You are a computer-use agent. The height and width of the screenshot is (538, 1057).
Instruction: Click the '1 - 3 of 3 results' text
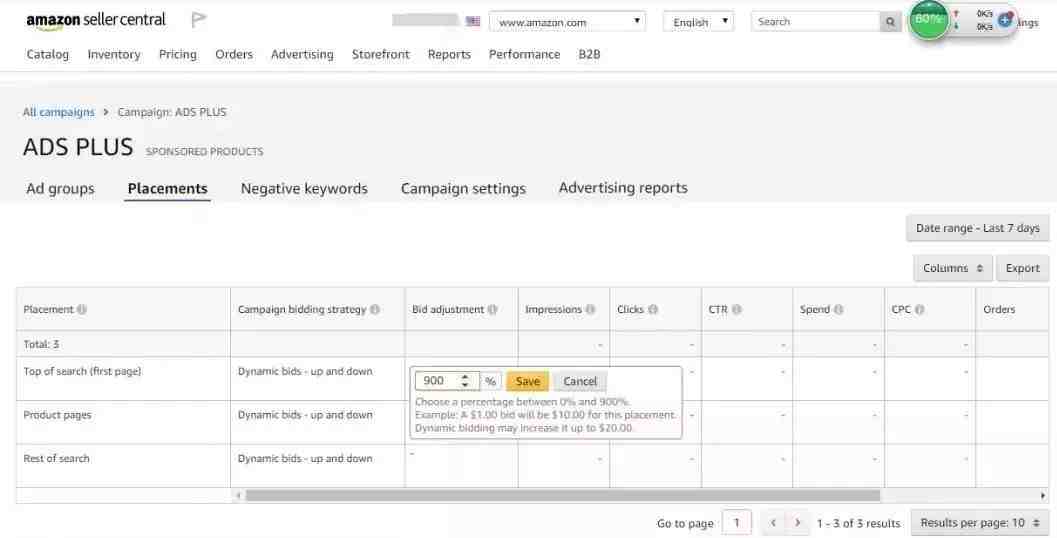pos(858,523)
